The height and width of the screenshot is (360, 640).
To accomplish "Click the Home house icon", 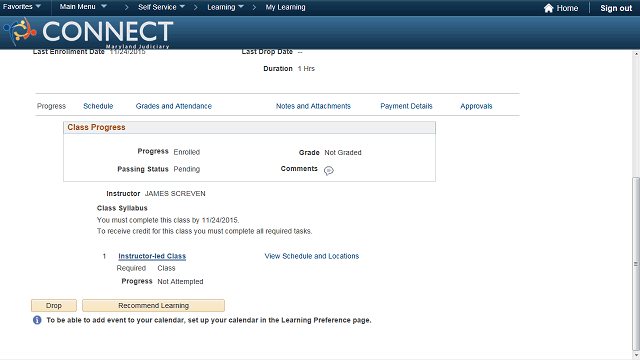I will [548, 8].
